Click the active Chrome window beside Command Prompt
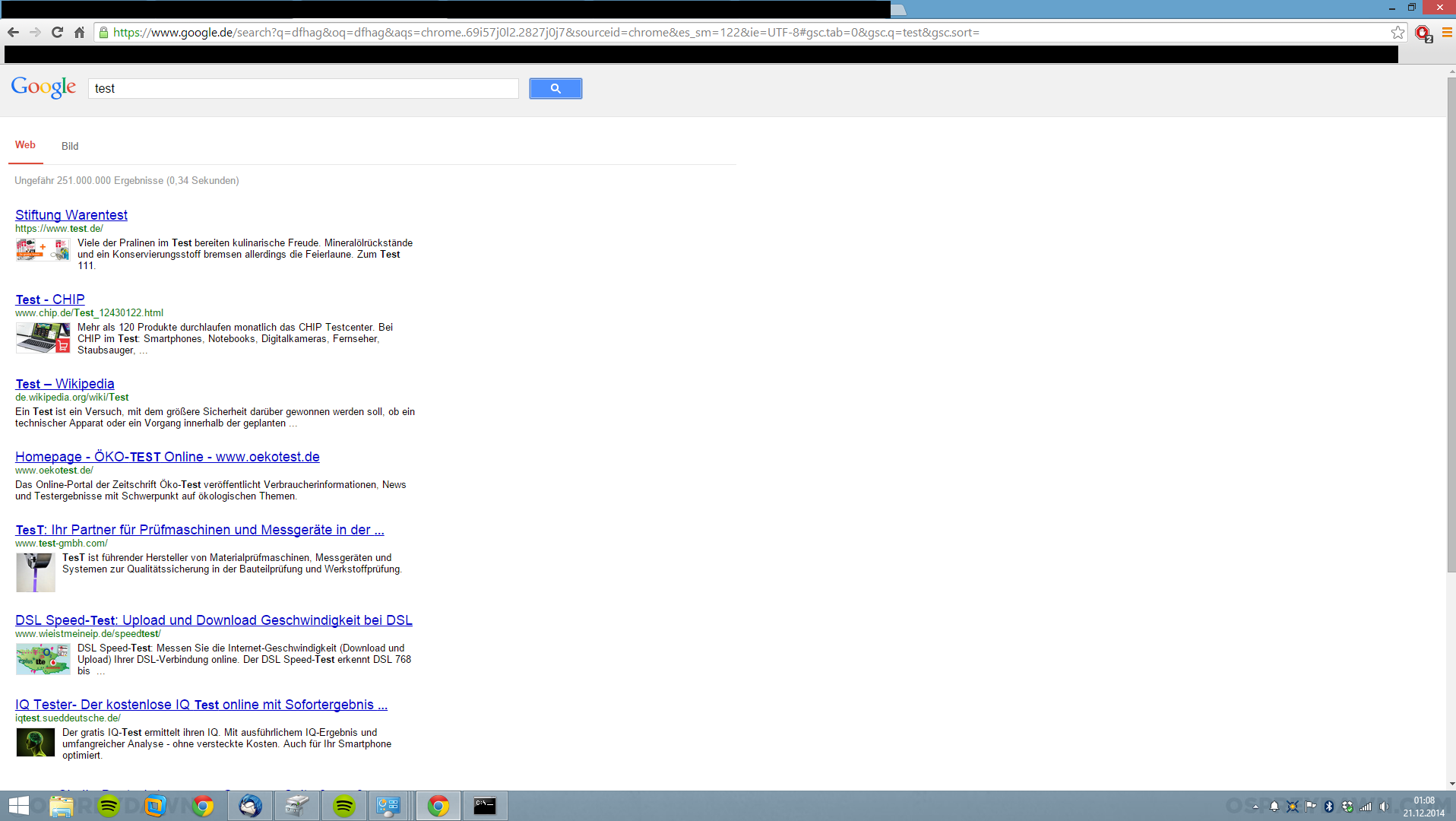1456x821 pixels. 438,806
